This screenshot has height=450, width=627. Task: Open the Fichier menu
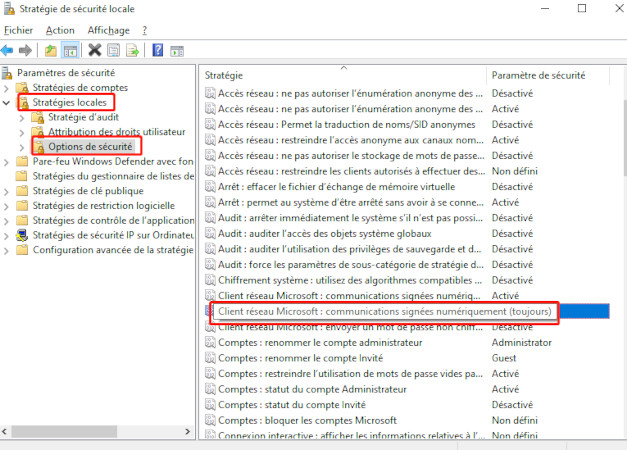coord(18,30)
